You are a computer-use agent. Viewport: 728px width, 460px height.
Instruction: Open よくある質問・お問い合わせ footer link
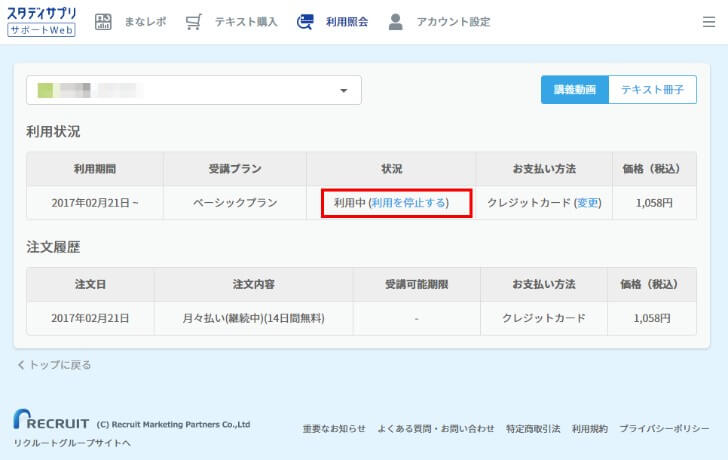436,429
